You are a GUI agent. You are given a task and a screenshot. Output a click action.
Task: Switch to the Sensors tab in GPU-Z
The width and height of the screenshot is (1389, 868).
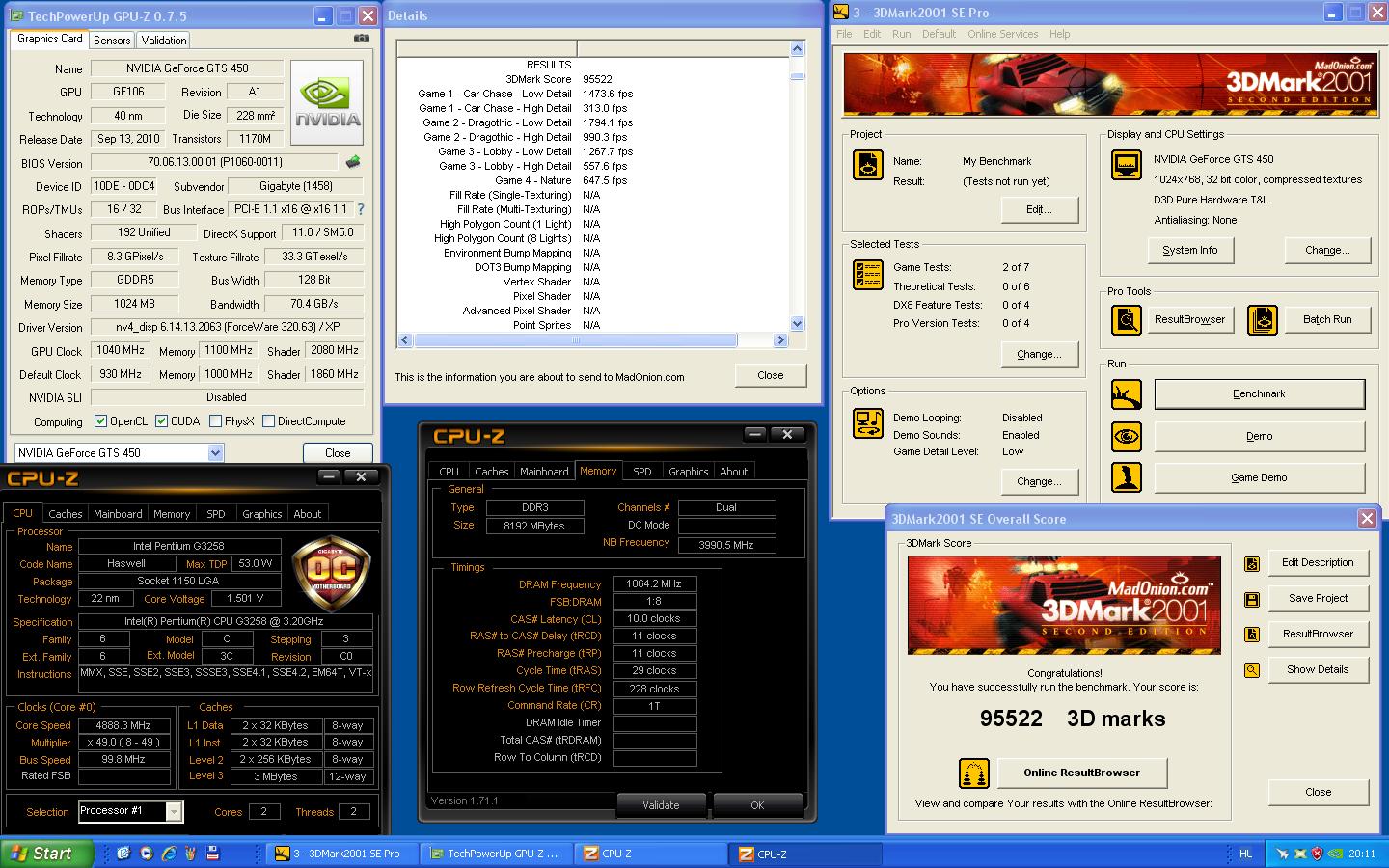pos(112,41)
